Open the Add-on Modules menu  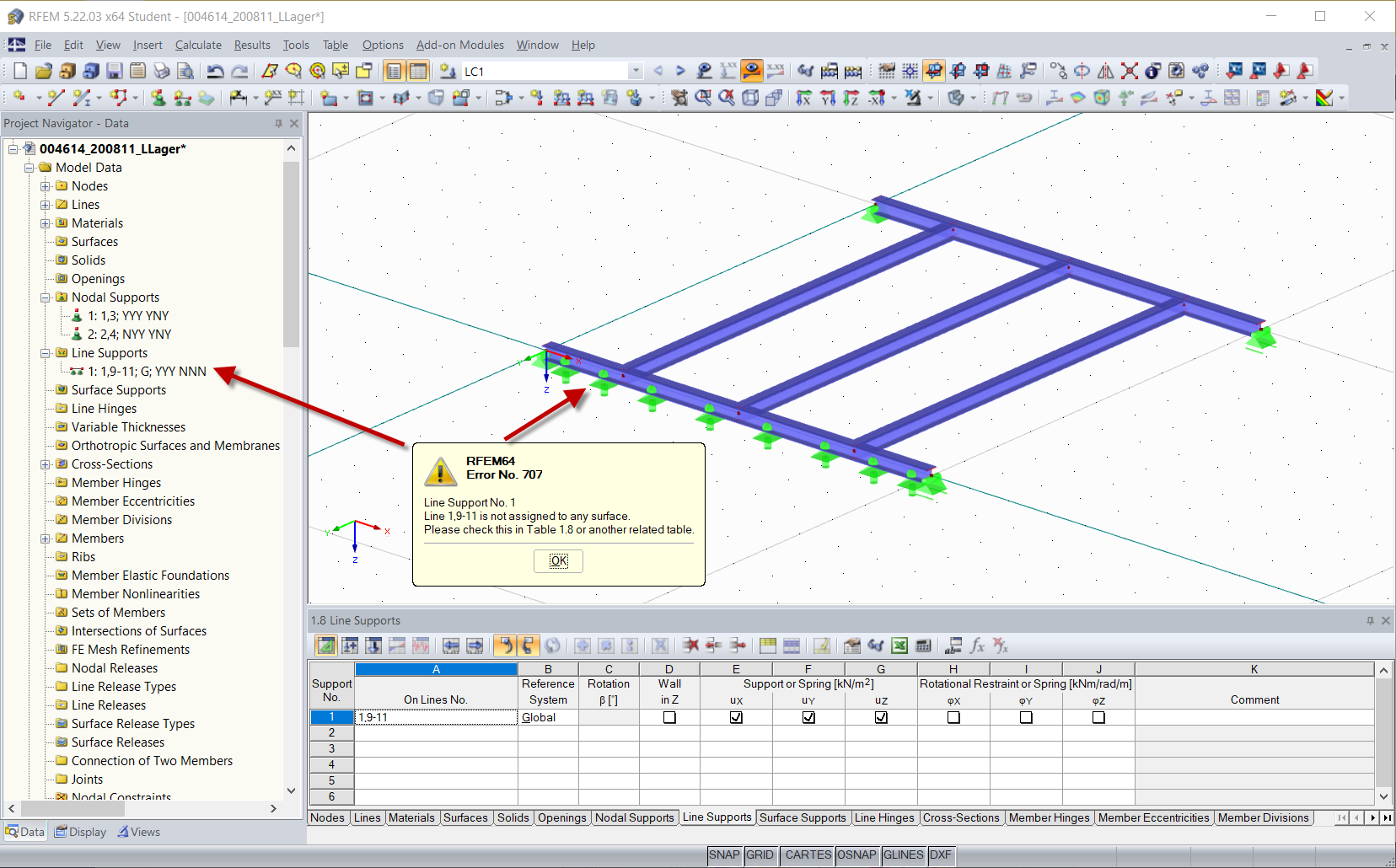[460, 45]
